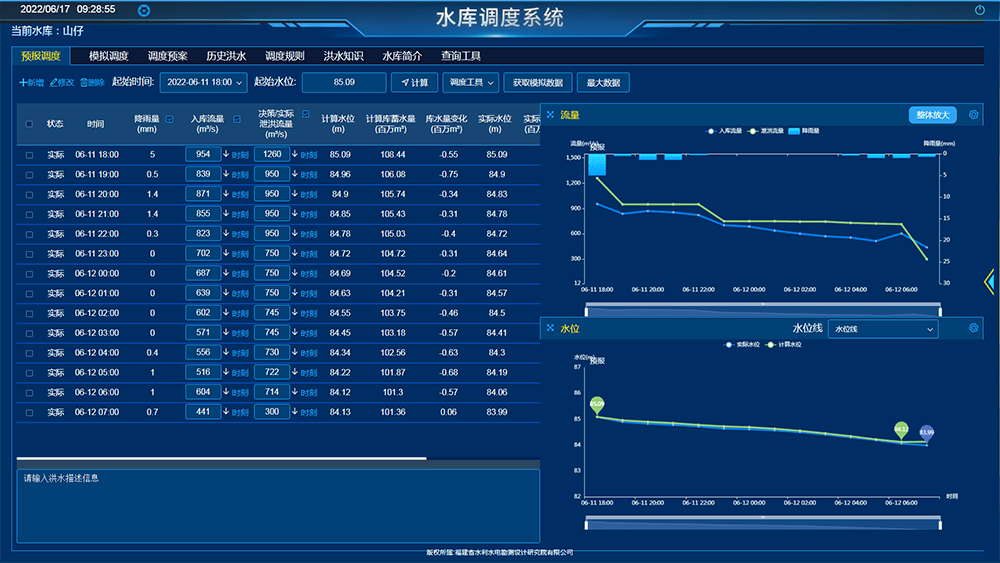Check the row checkbox for 06-11 18:00

click(x=29, y=155)
